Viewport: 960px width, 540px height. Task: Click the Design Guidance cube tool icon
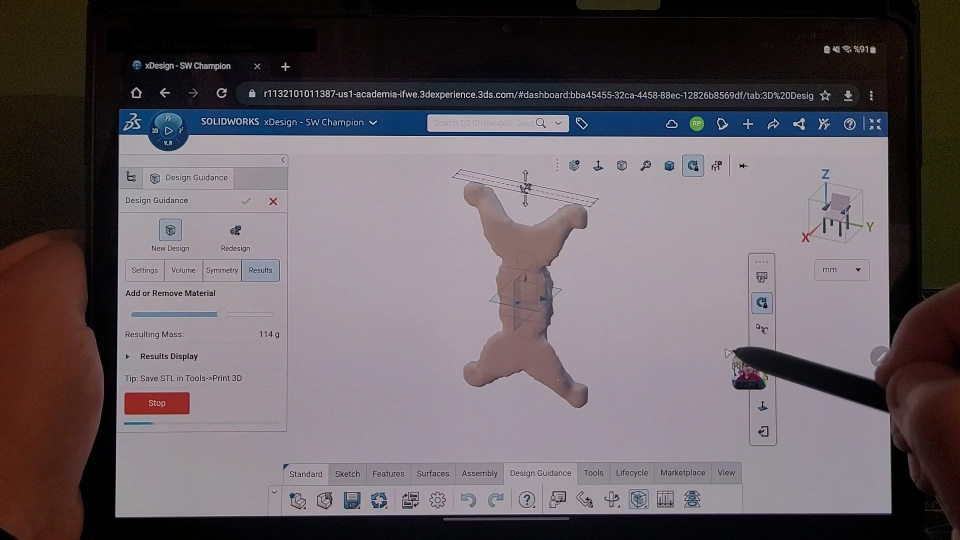(638, 500)
